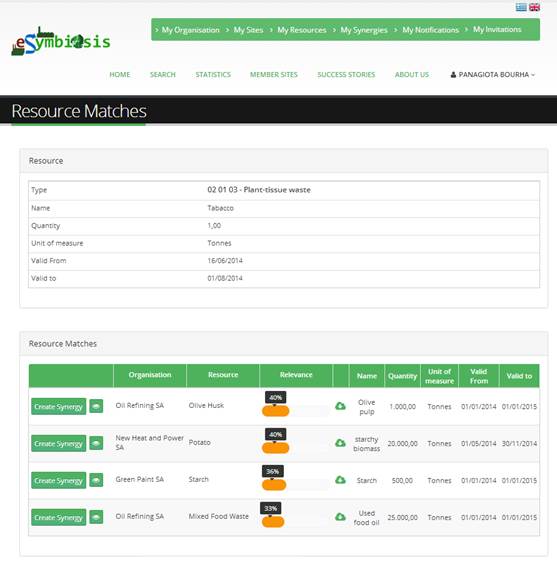This screenshot has width=557, height=567.
Task: Select the '500,00' quantity cell
Action: pos(402,481)
